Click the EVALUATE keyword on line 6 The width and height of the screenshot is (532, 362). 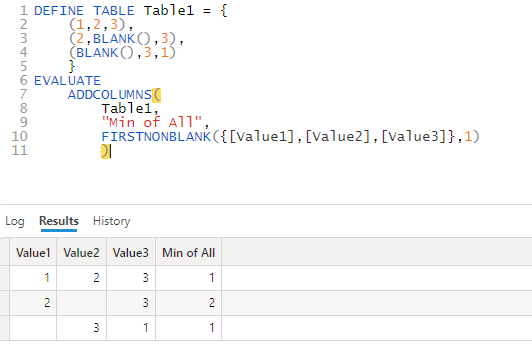point(67,81)
